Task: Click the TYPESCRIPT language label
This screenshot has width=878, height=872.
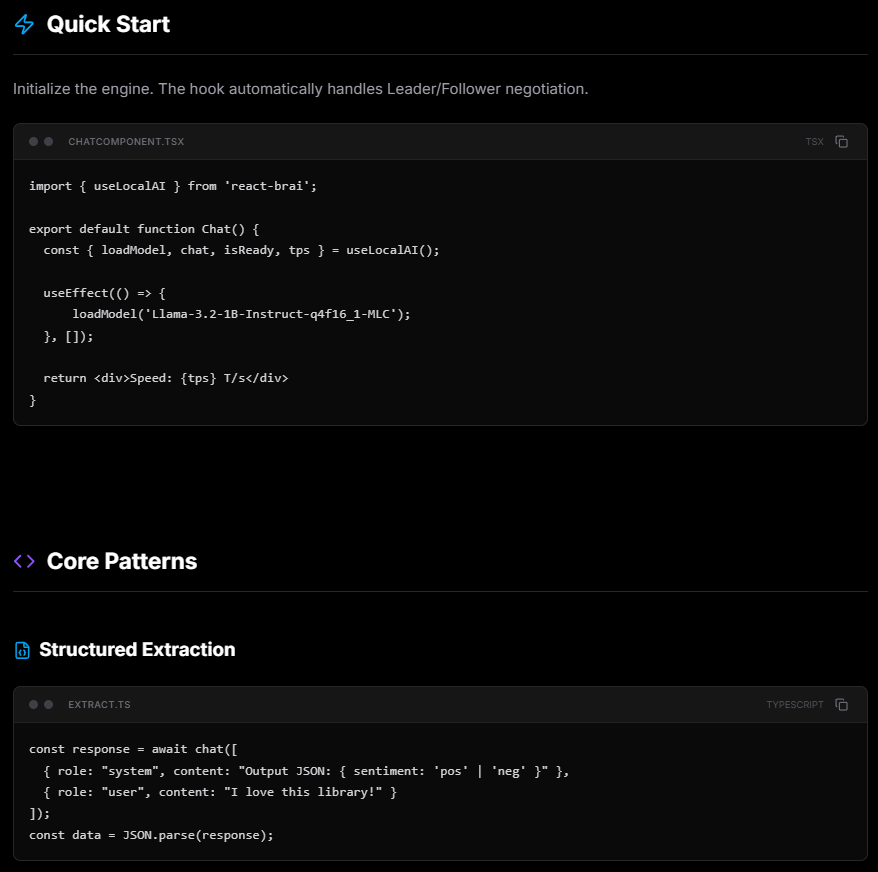Action: 794,704
